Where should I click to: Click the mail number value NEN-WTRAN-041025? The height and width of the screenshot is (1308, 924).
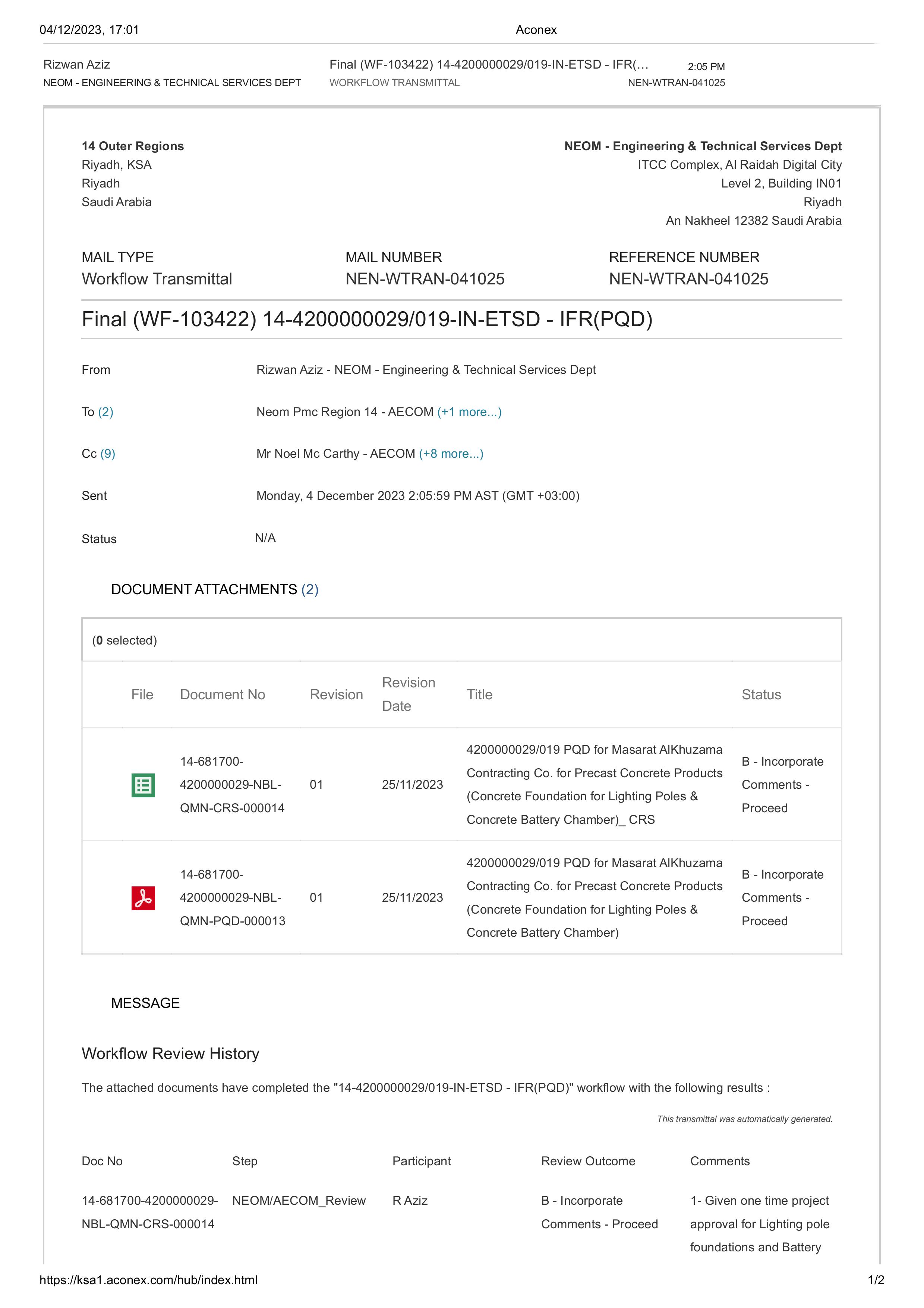(x=425, y=278)
